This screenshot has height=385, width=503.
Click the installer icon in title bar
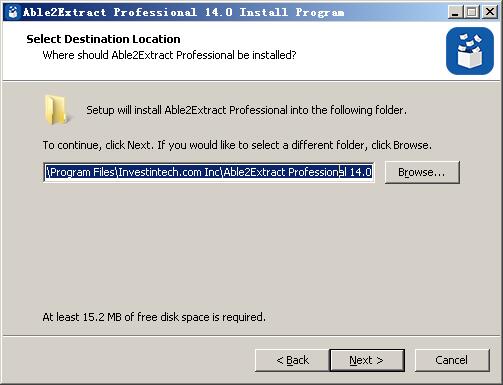point(13,12)
